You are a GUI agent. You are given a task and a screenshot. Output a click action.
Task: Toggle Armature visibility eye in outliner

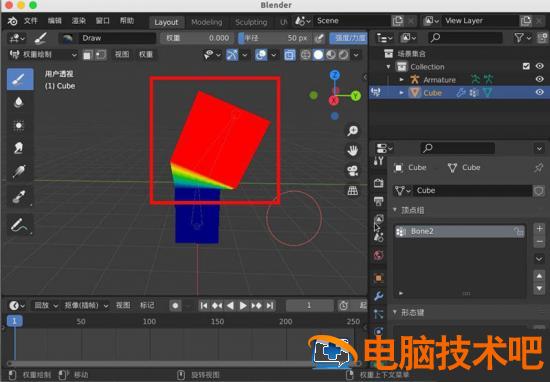tap(539, 79)
